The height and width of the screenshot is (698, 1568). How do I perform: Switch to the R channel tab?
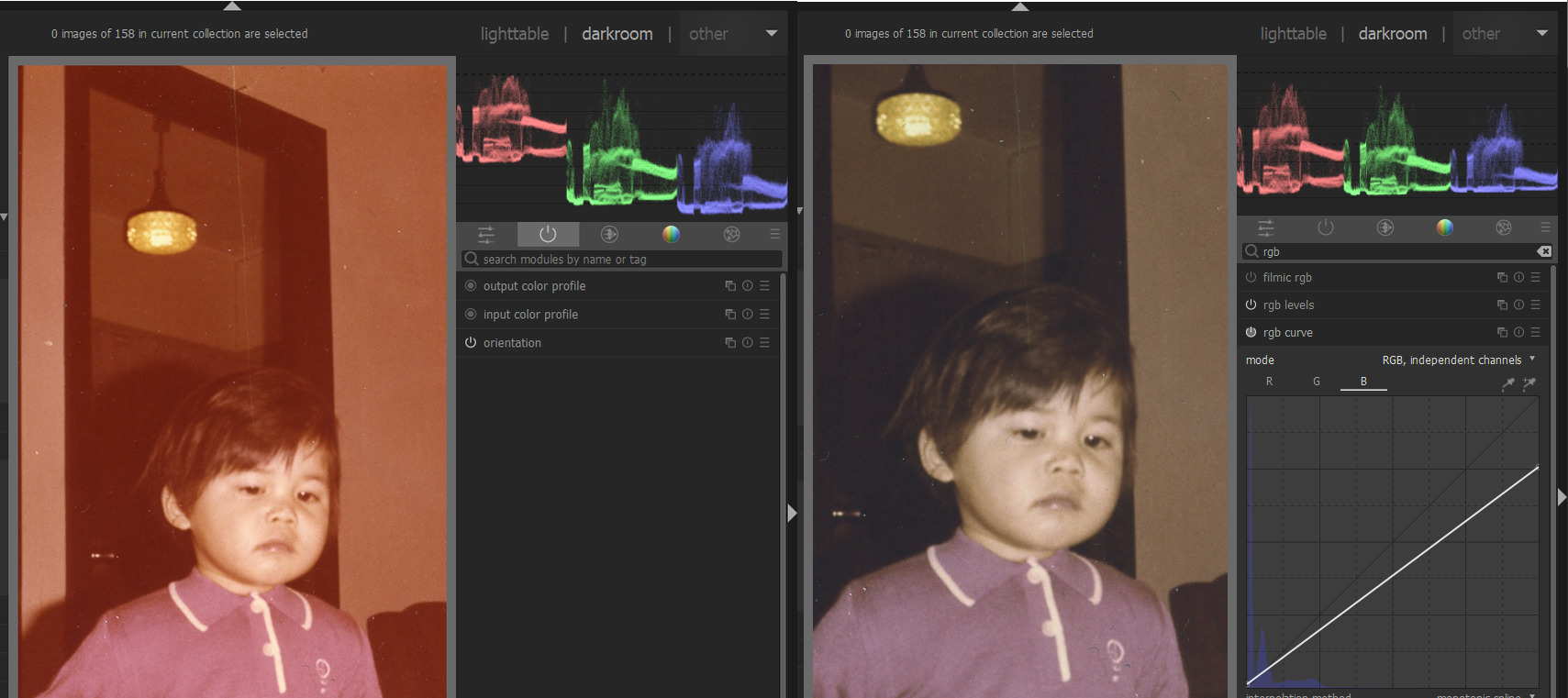tap(1269, 382)
